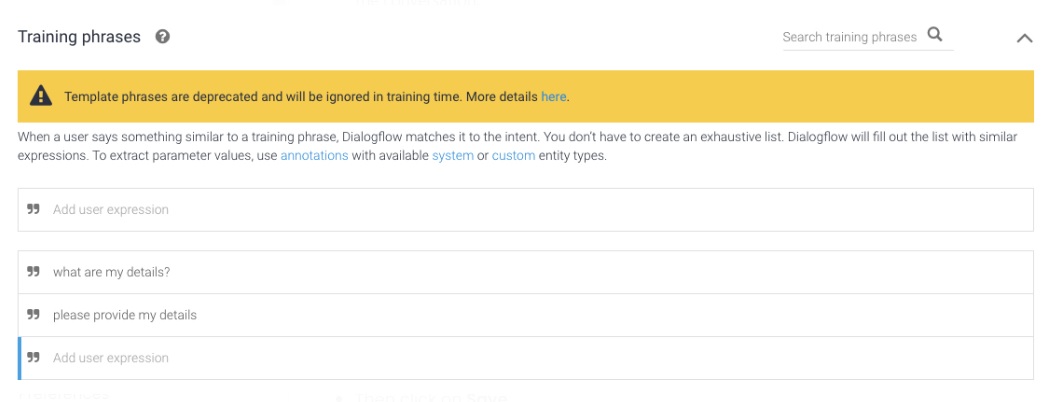Click the search magnifier icon
Image resolution: width=1053 pixels, height=402 pixels.
[935, 35]
